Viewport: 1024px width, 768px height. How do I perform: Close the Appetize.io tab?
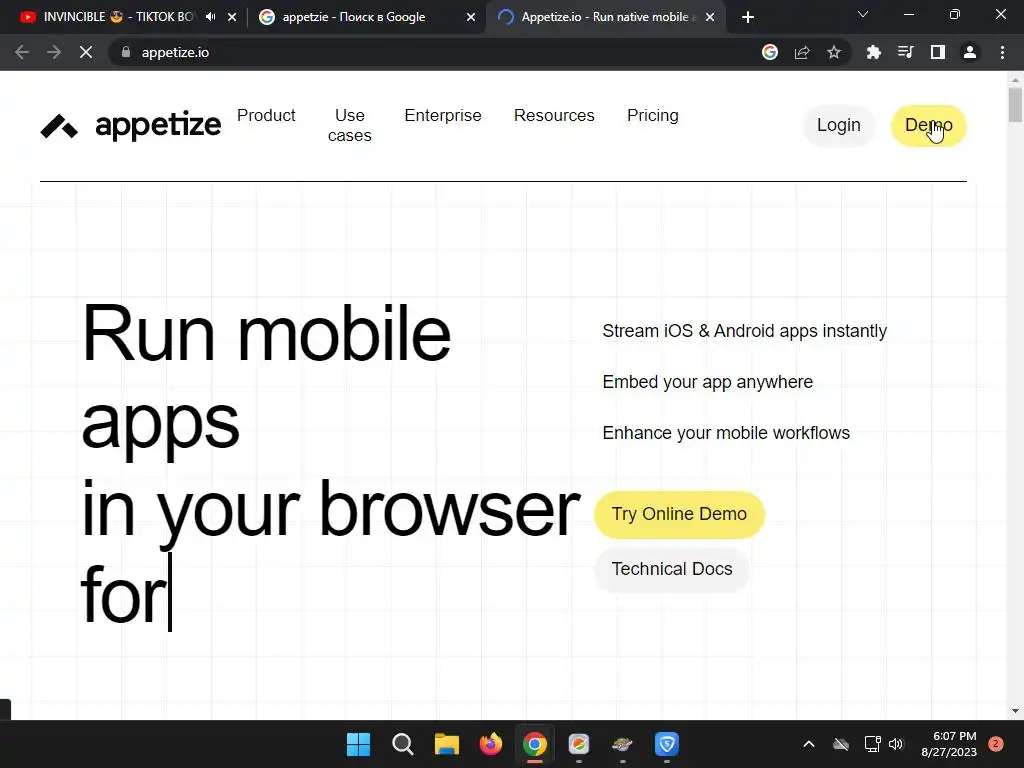(710, 17)
